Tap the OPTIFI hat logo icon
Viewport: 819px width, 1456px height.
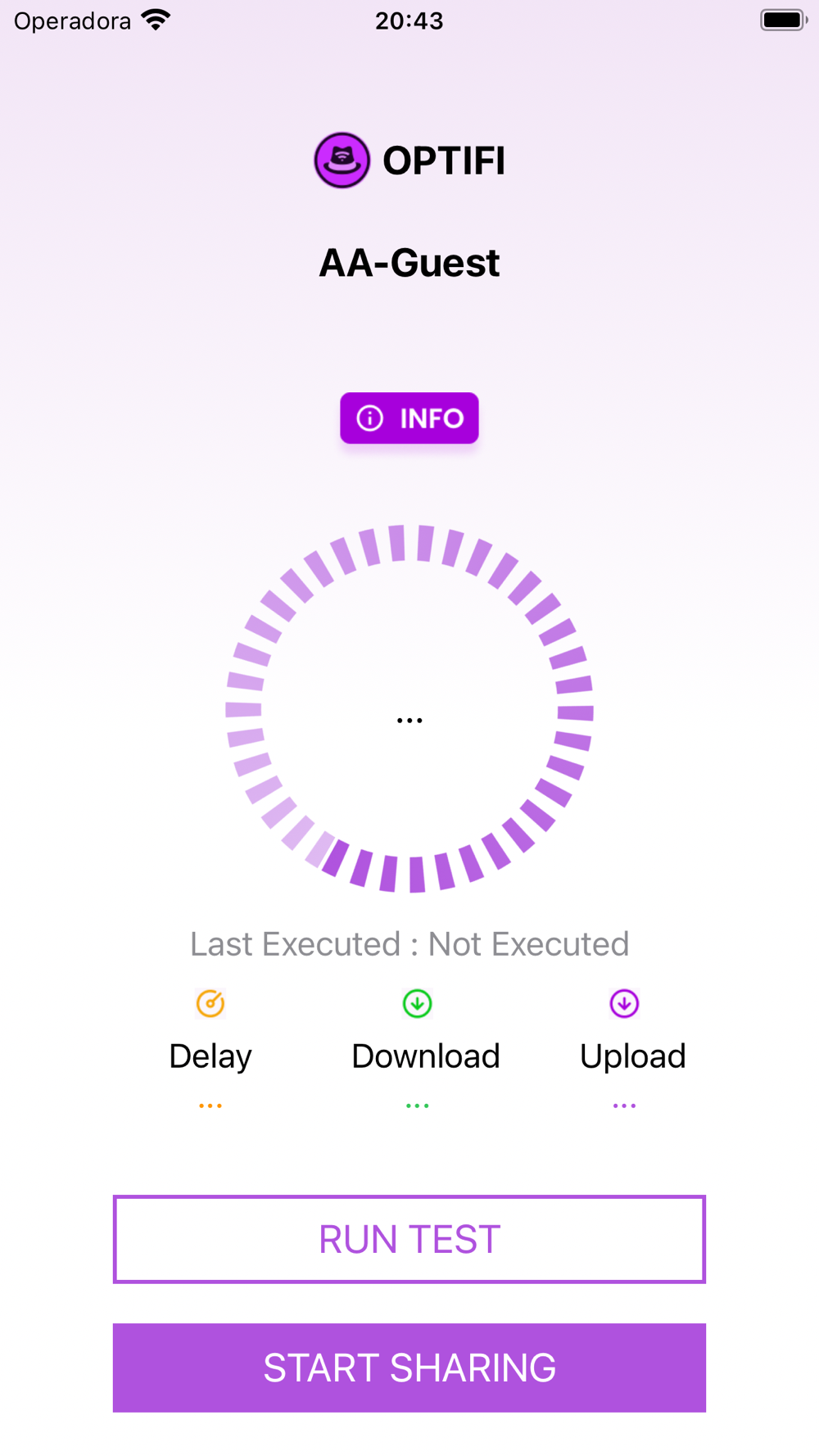342,161
